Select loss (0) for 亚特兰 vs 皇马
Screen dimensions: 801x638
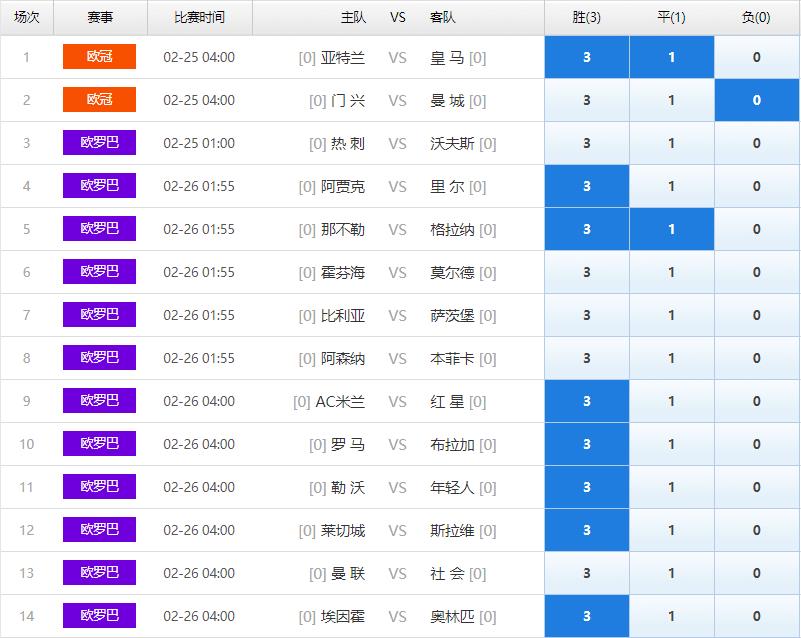click(757, 57)
